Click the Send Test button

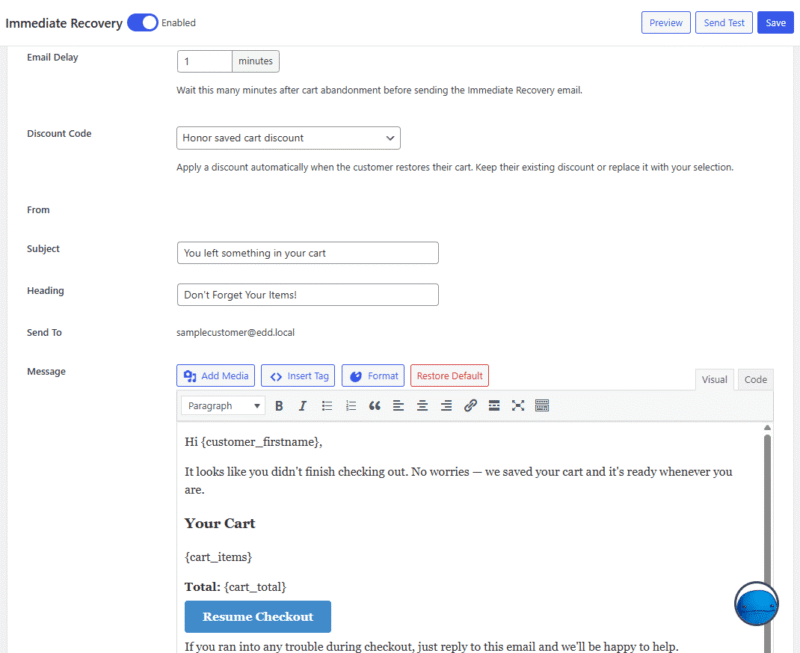pos(724,23)
